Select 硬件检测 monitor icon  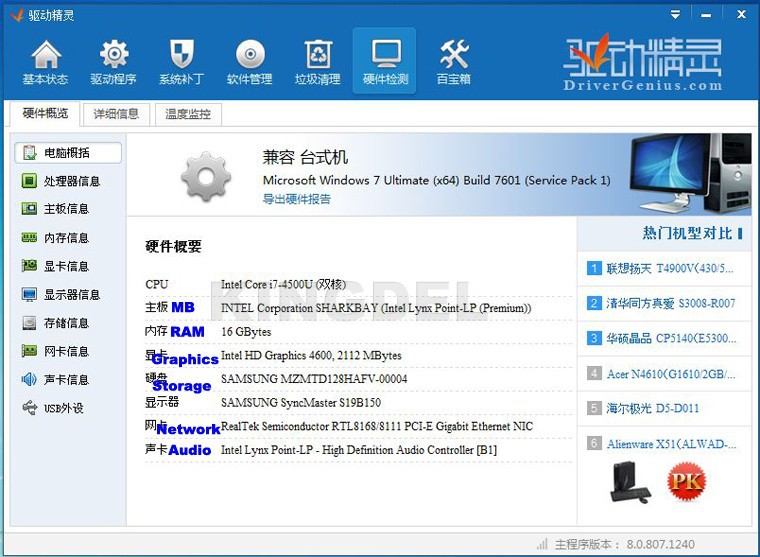[385, 61]
